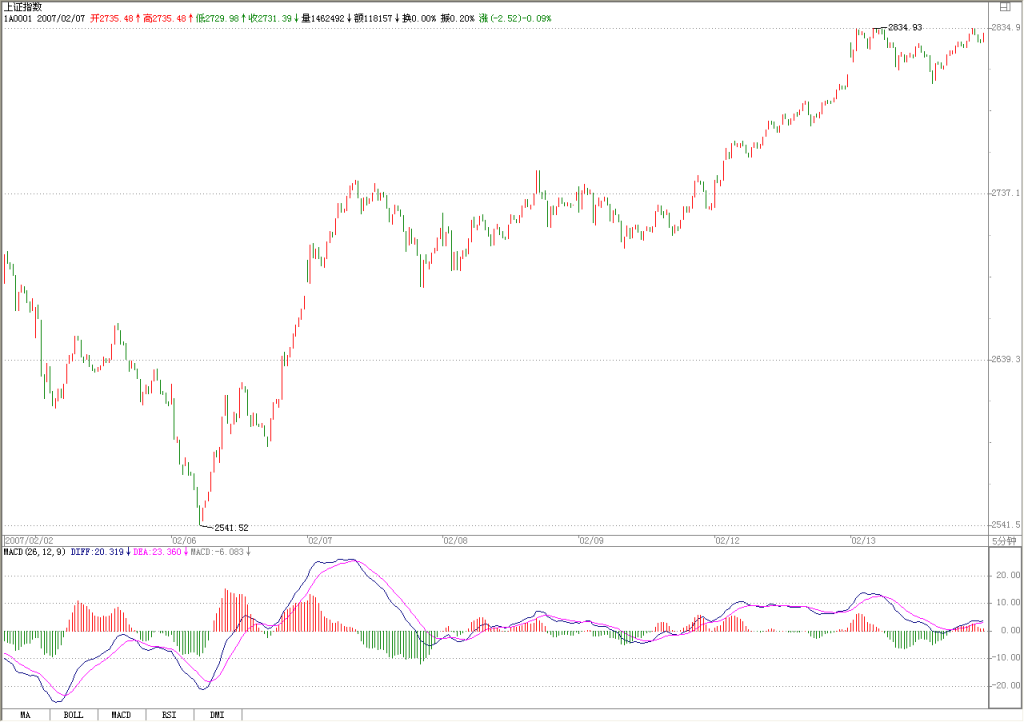
Task: Open the DMI indicator tab
Action: click(x=217, y=715)
